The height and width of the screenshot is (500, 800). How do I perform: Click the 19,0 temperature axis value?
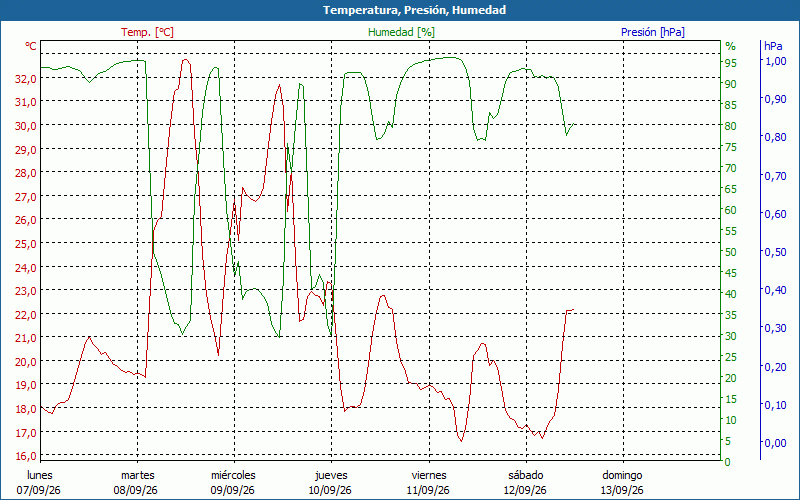click(27, 385)
